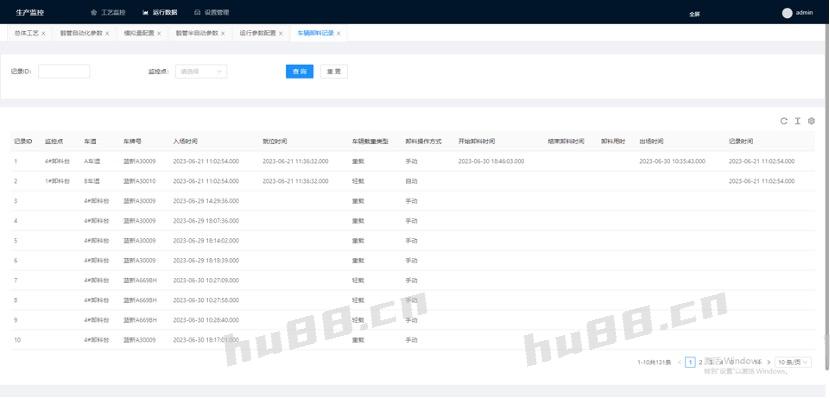The width and height of the screenshot is (830, 398).
Task: Click the 自动 operation mode in row 2
Action: coord(411,181)
